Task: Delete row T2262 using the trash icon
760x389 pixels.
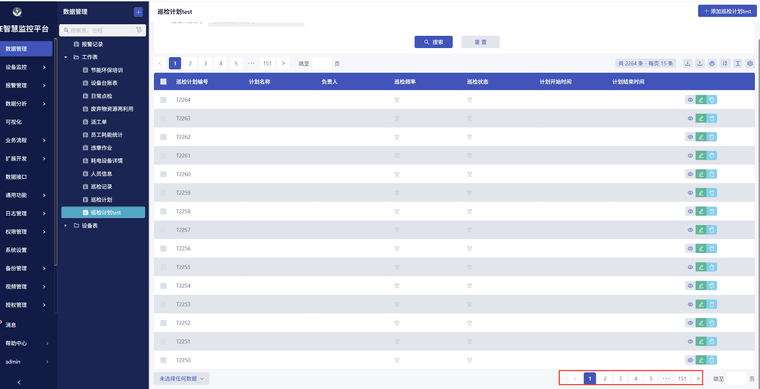Action: pos(712,137)
